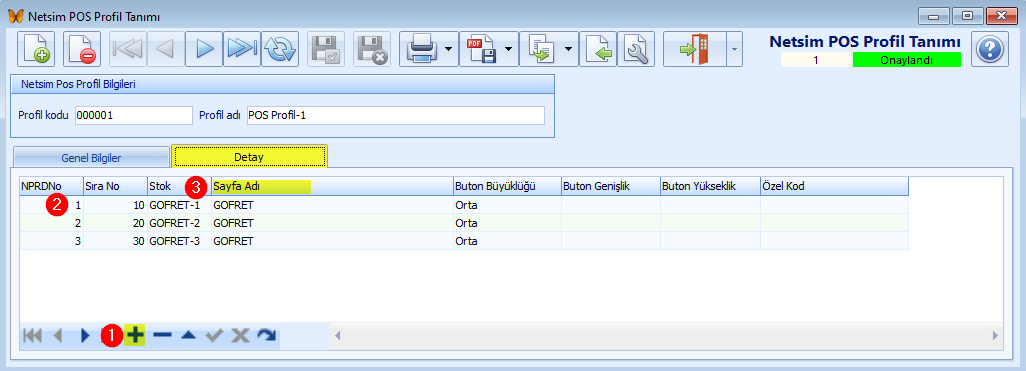Click Orta size in GOFRET-3 row
Viewport: 1026px width, 371px height.
coord(507,240)
